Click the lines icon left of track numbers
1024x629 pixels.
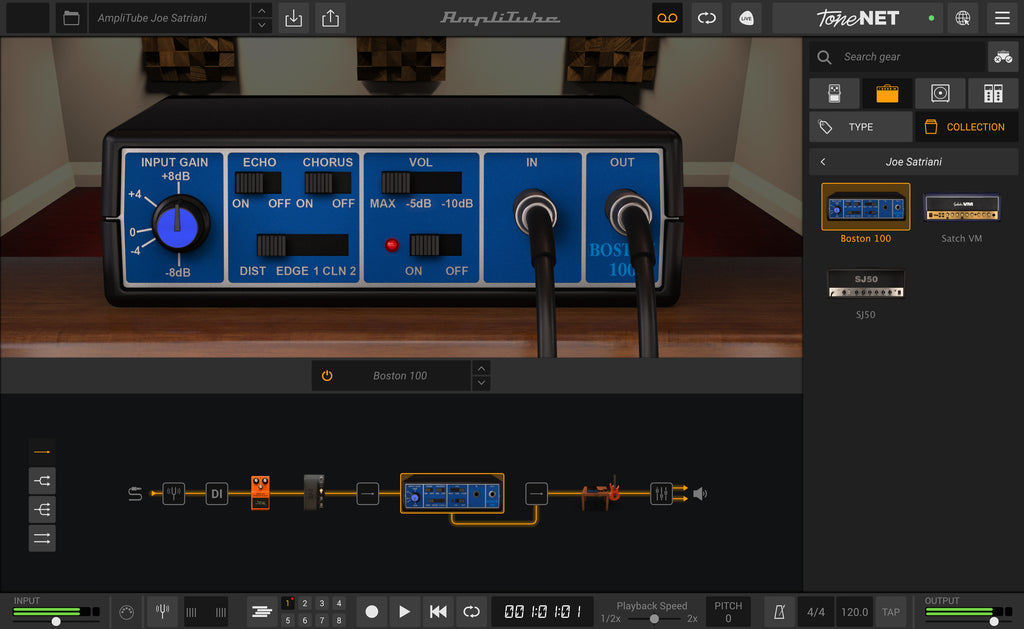[x=261, y=611]
